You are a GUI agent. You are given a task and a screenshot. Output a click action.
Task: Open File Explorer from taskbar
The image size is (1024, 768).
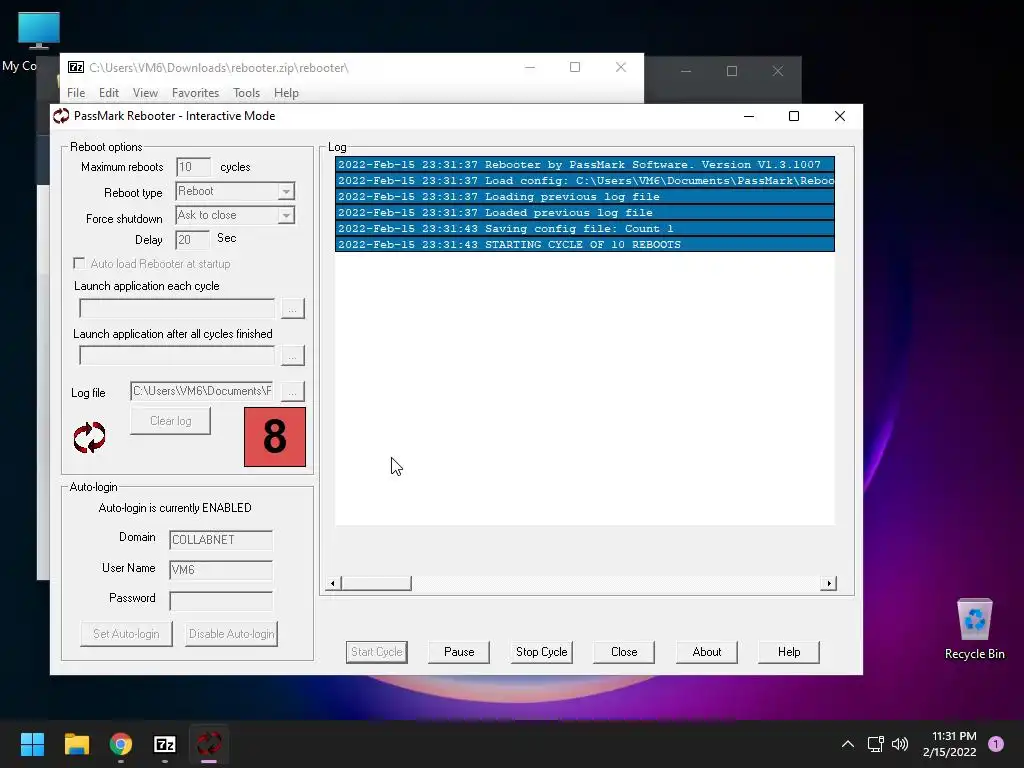click(x=76, y=744)
